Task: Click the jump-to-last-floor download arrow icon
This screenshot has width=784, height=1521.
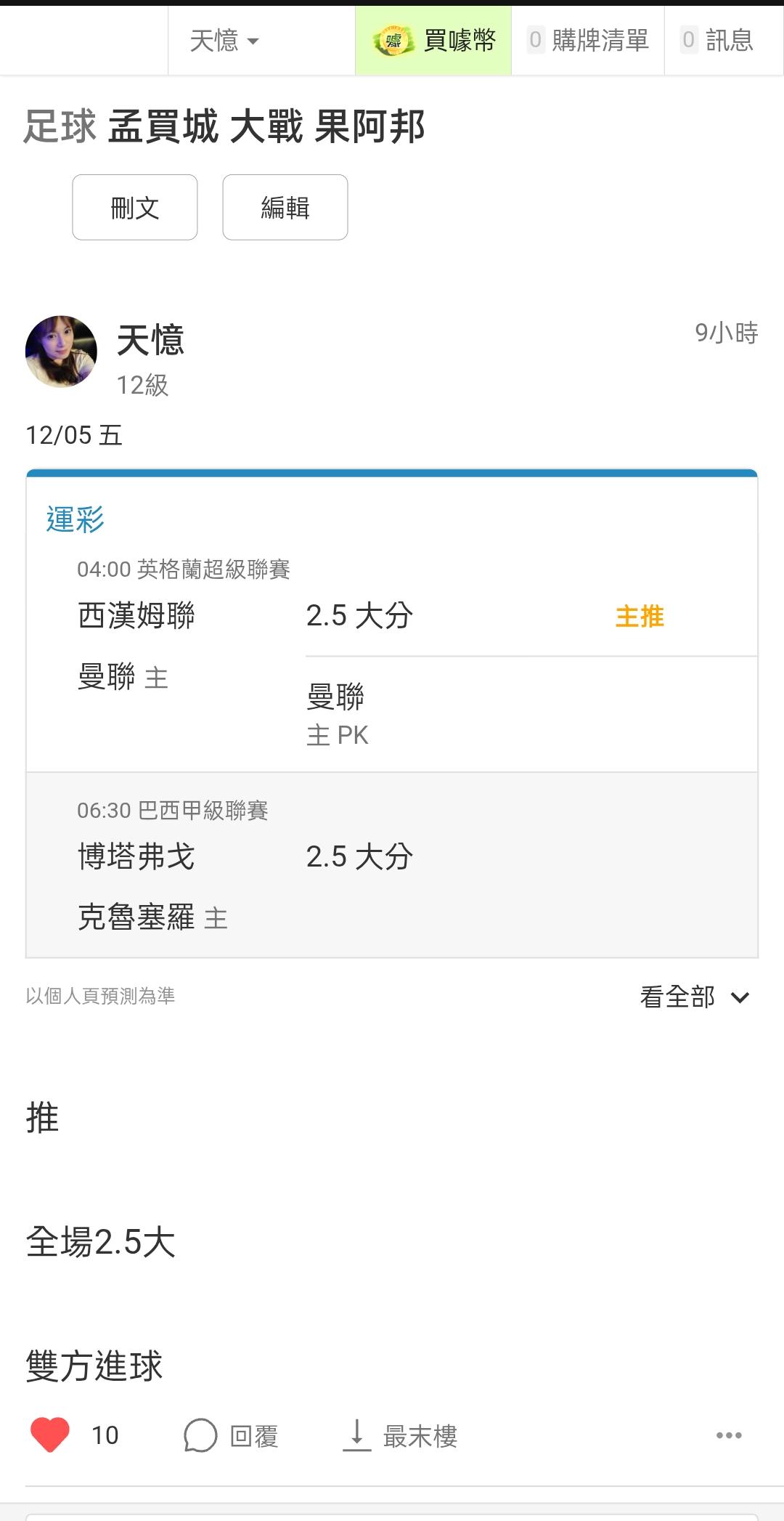Action: tap(356, 1435)
